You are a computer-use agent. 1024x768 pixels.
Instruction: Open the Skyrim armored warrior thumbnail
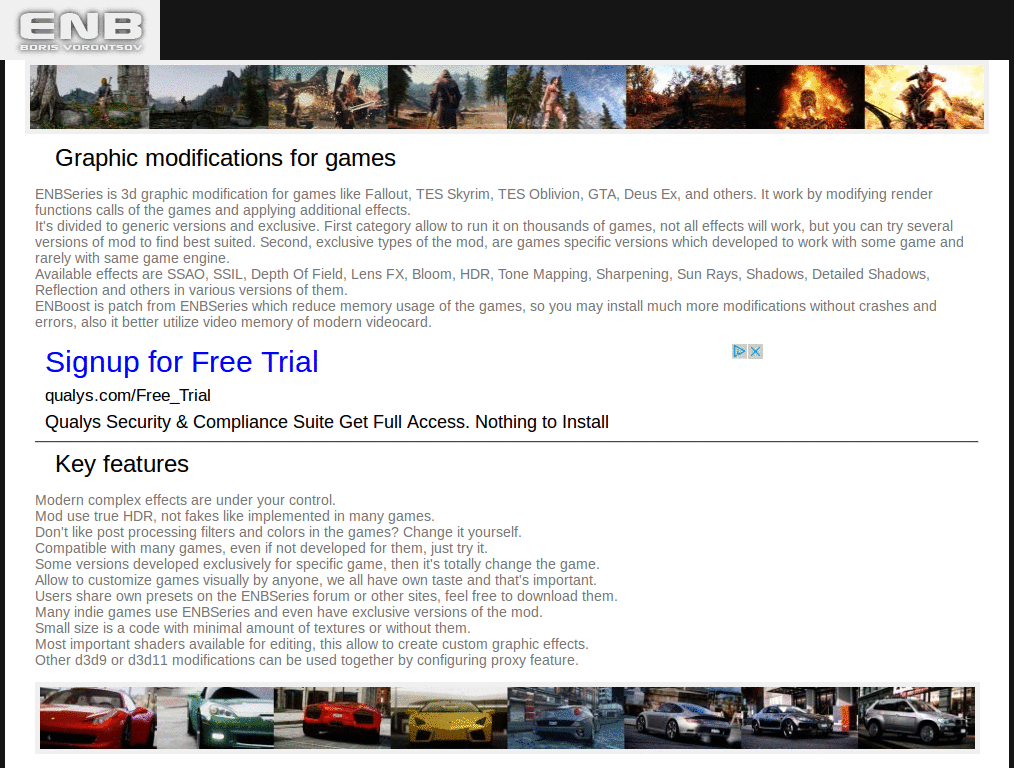[328, 97]
